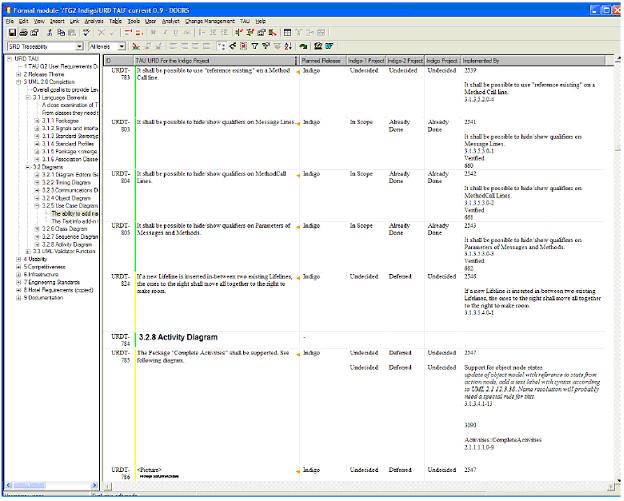Click the link arrow beside URDT-805 row

[297, 227]
